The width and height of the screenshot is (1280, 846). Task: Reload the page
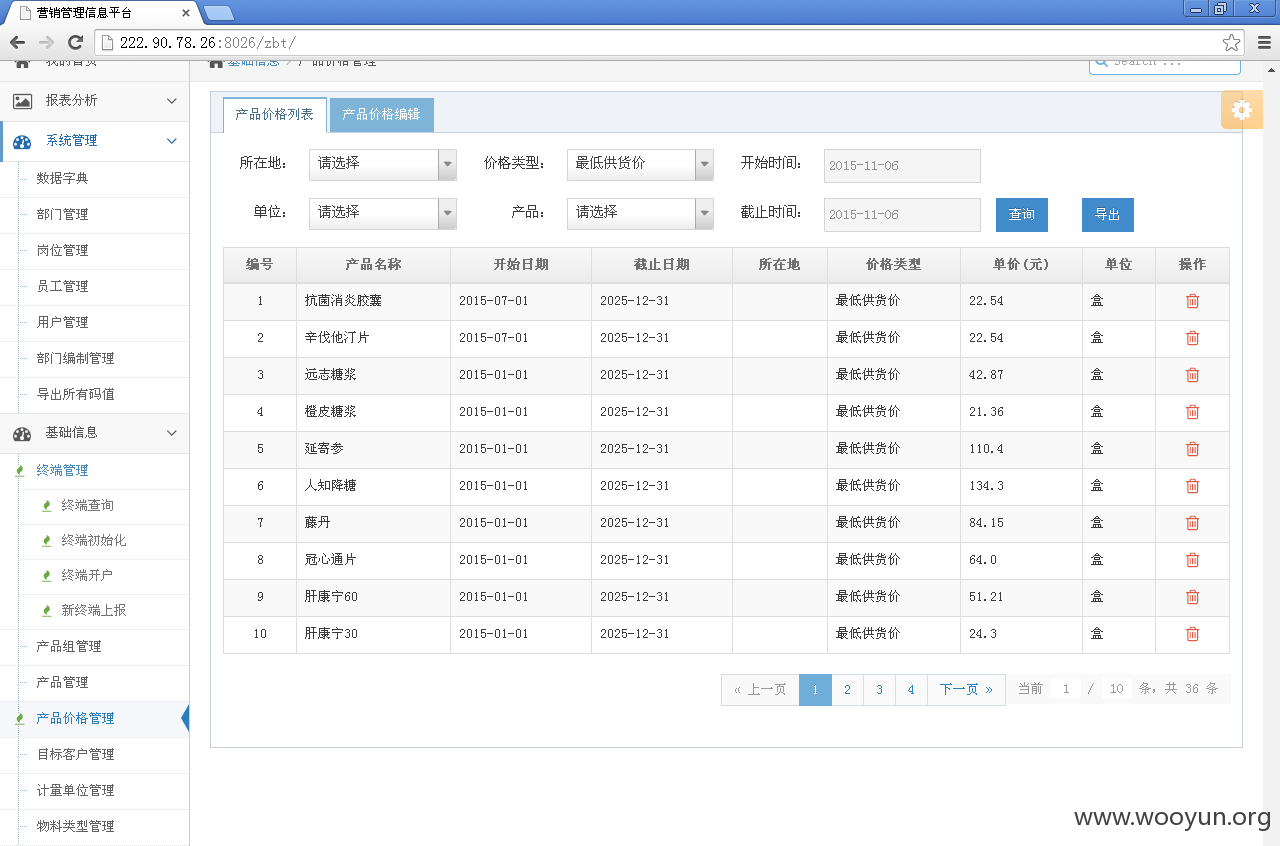pyautogui.click(x=75, y=42)
